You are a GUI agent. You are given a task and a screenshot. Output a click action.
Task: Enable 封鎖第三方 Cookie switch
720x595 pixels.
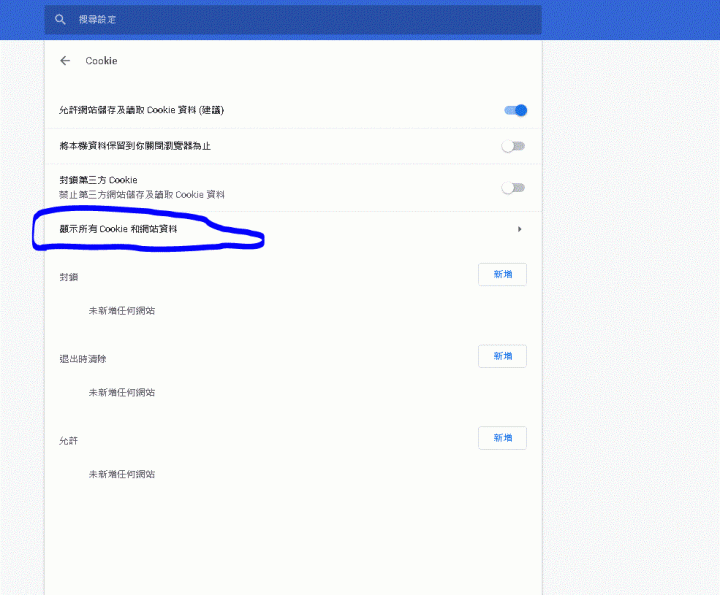[513, 188]
